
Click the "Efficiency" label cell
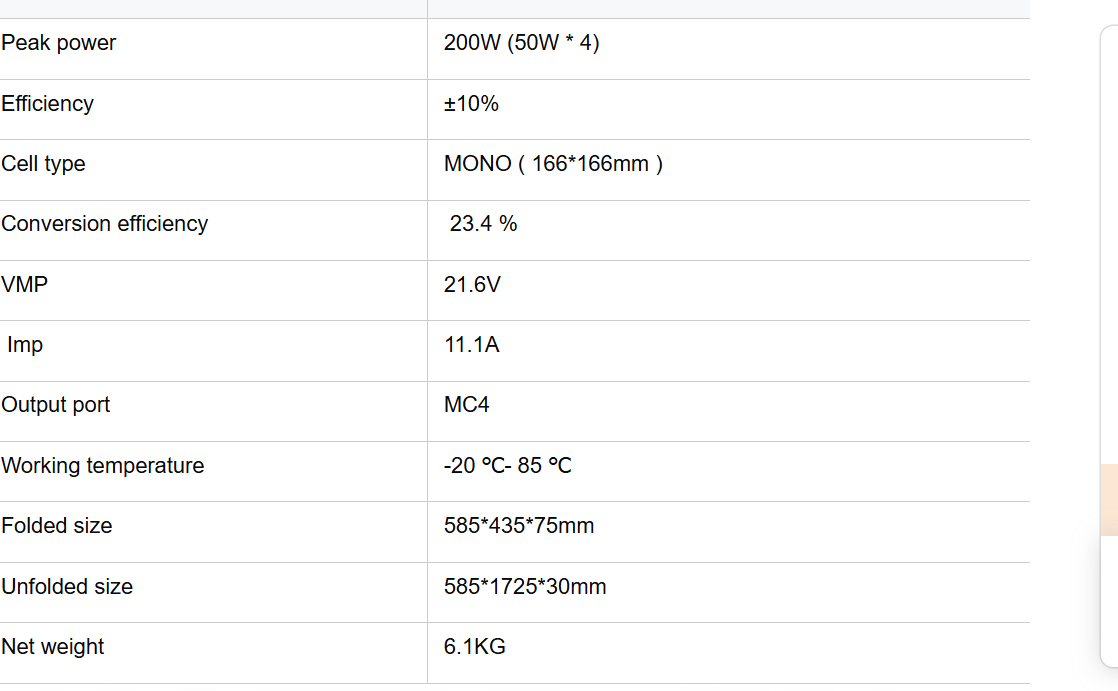[48, 104]
